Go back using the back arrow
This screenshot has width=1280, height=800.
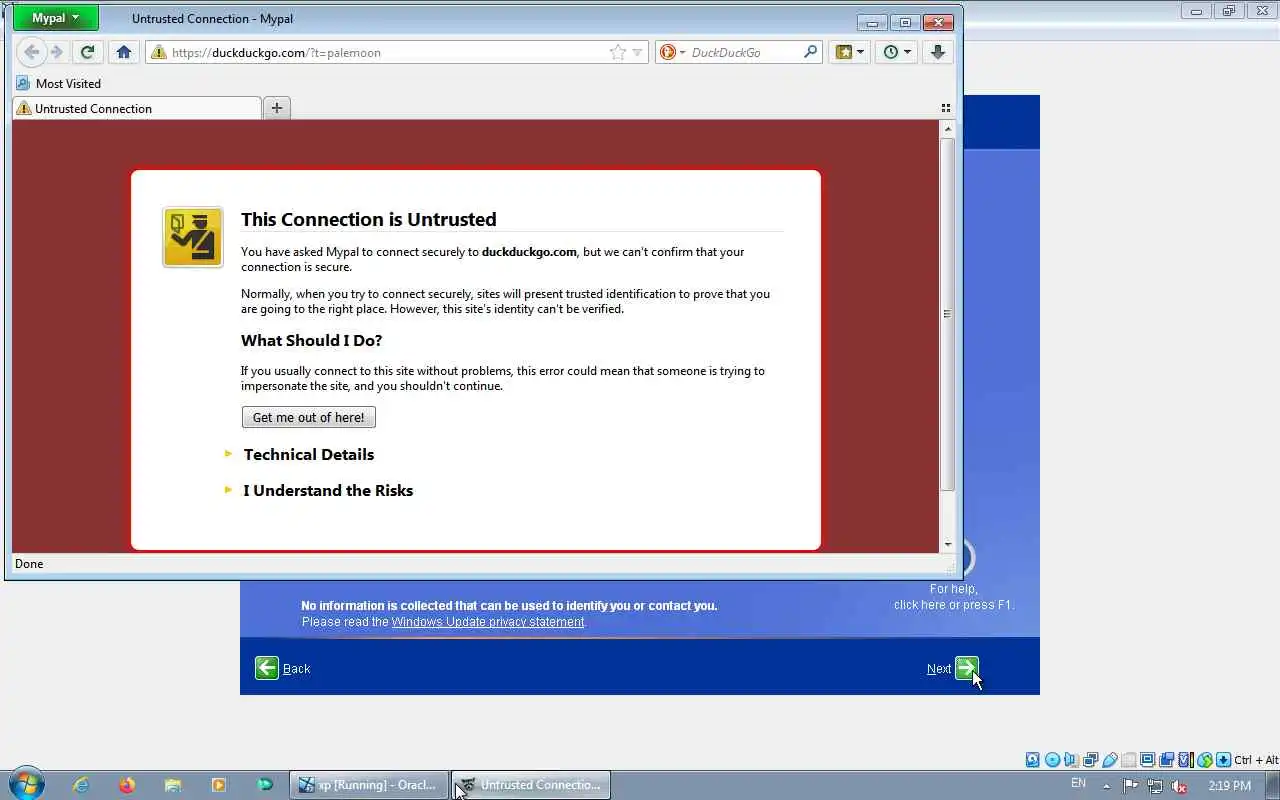[31, 52]
